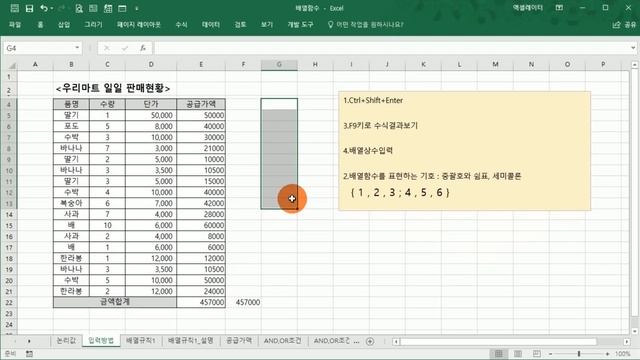The height and width of the screenshot is (360, 640).
Task: Add a new sheet with plus icon
Action: [x=370, y=341]
